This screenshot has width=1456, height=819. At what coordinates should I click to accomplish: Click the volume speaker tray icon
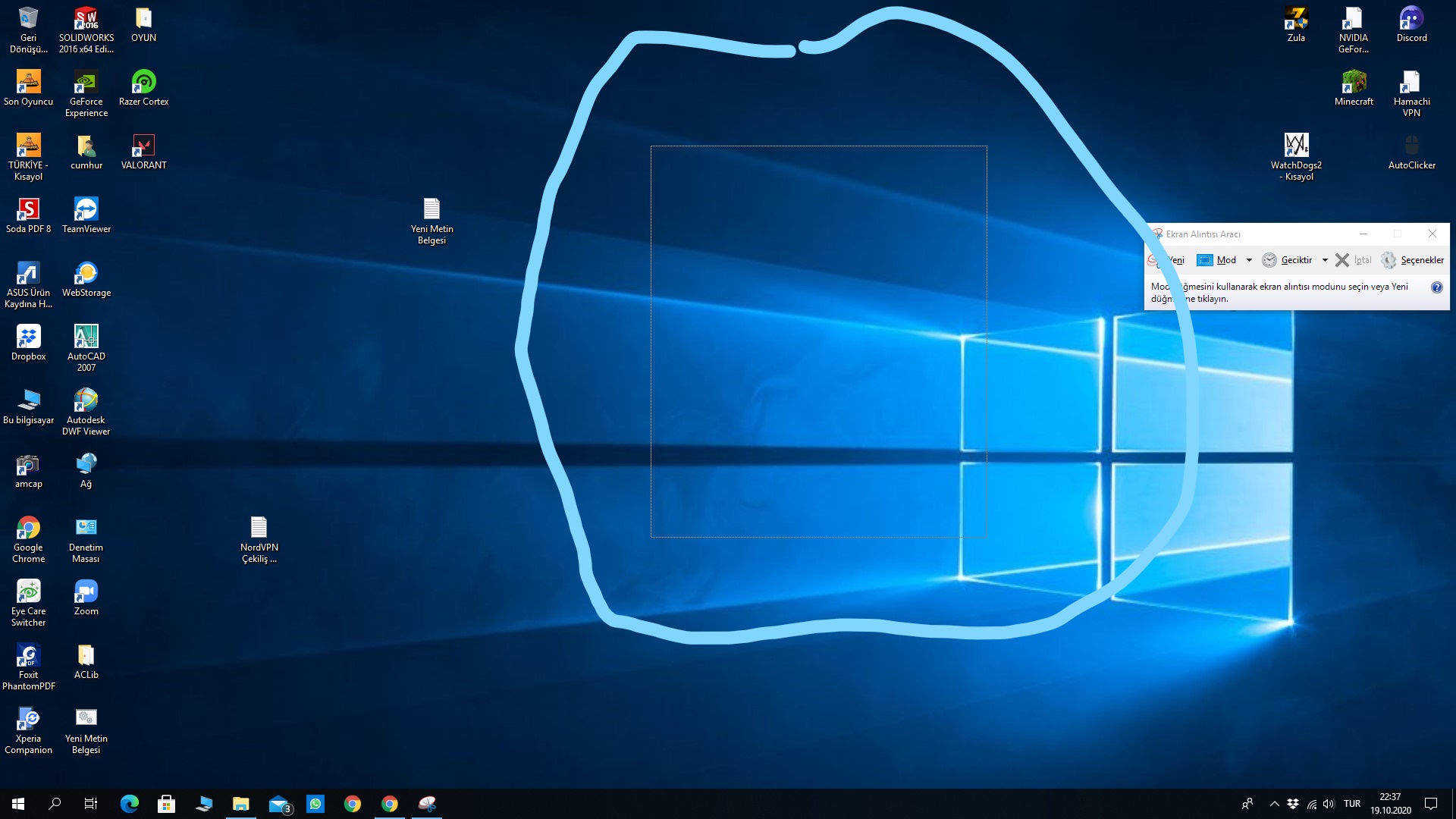1329,804
